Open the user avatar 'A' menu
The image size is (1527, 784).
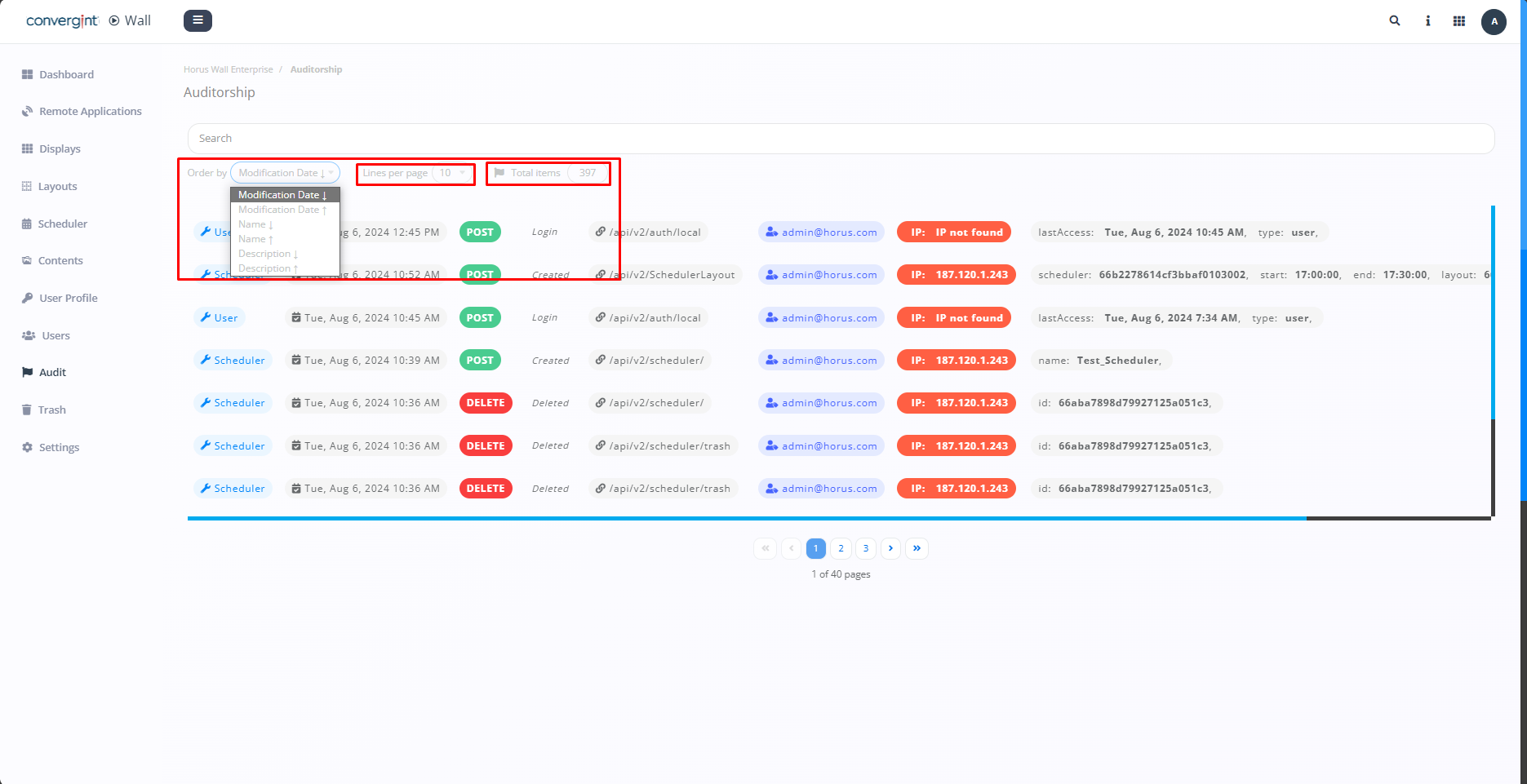(x=1494, y=22)
